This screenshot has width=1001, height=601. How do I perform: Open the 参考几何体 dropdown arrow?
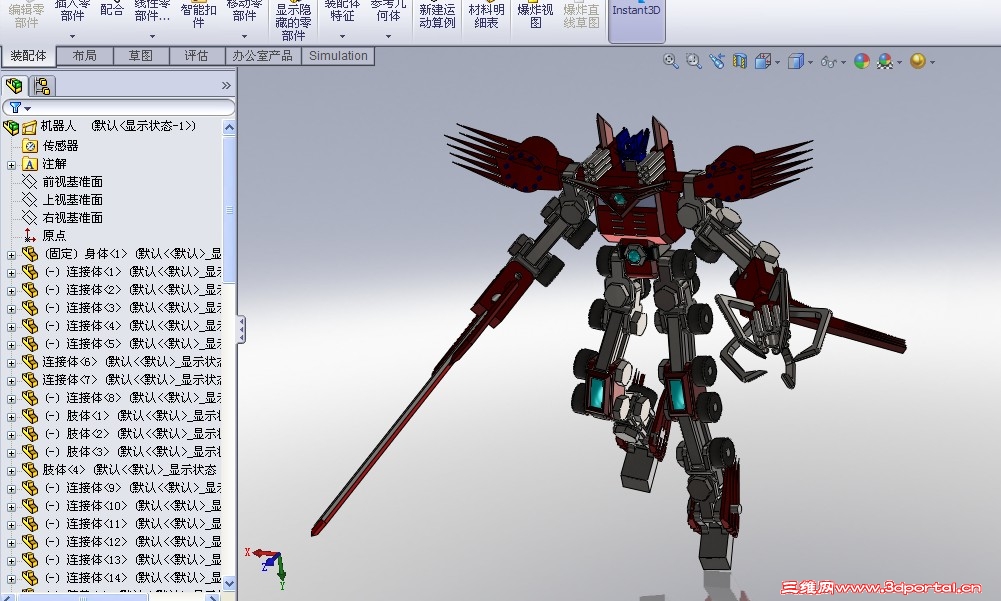pyautogui.click(x=388, y=37)
